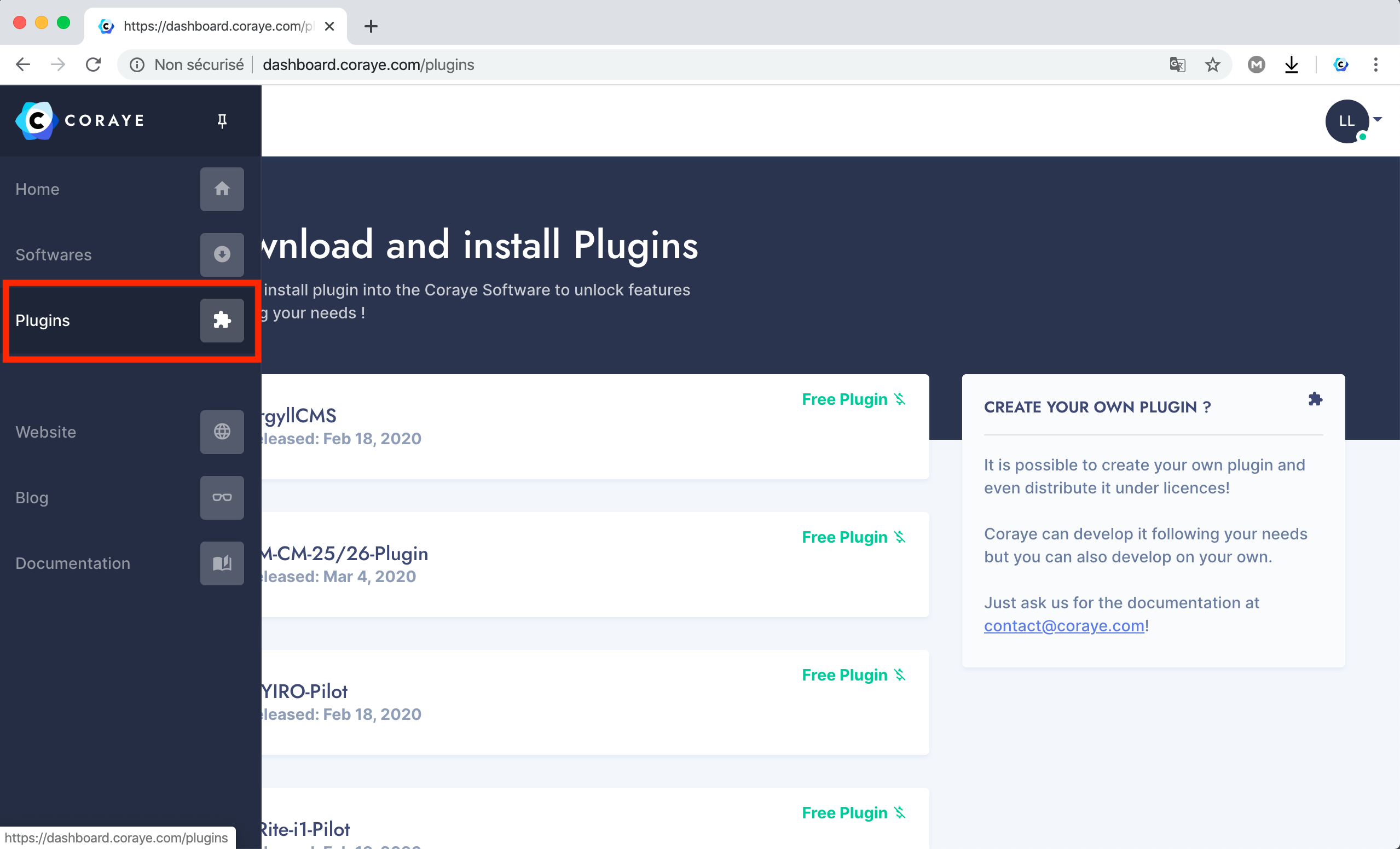Image resolution: width=1400 pixels, height=849 pixels.
Task: Open the Website globe icon
Action: point(222,432)
